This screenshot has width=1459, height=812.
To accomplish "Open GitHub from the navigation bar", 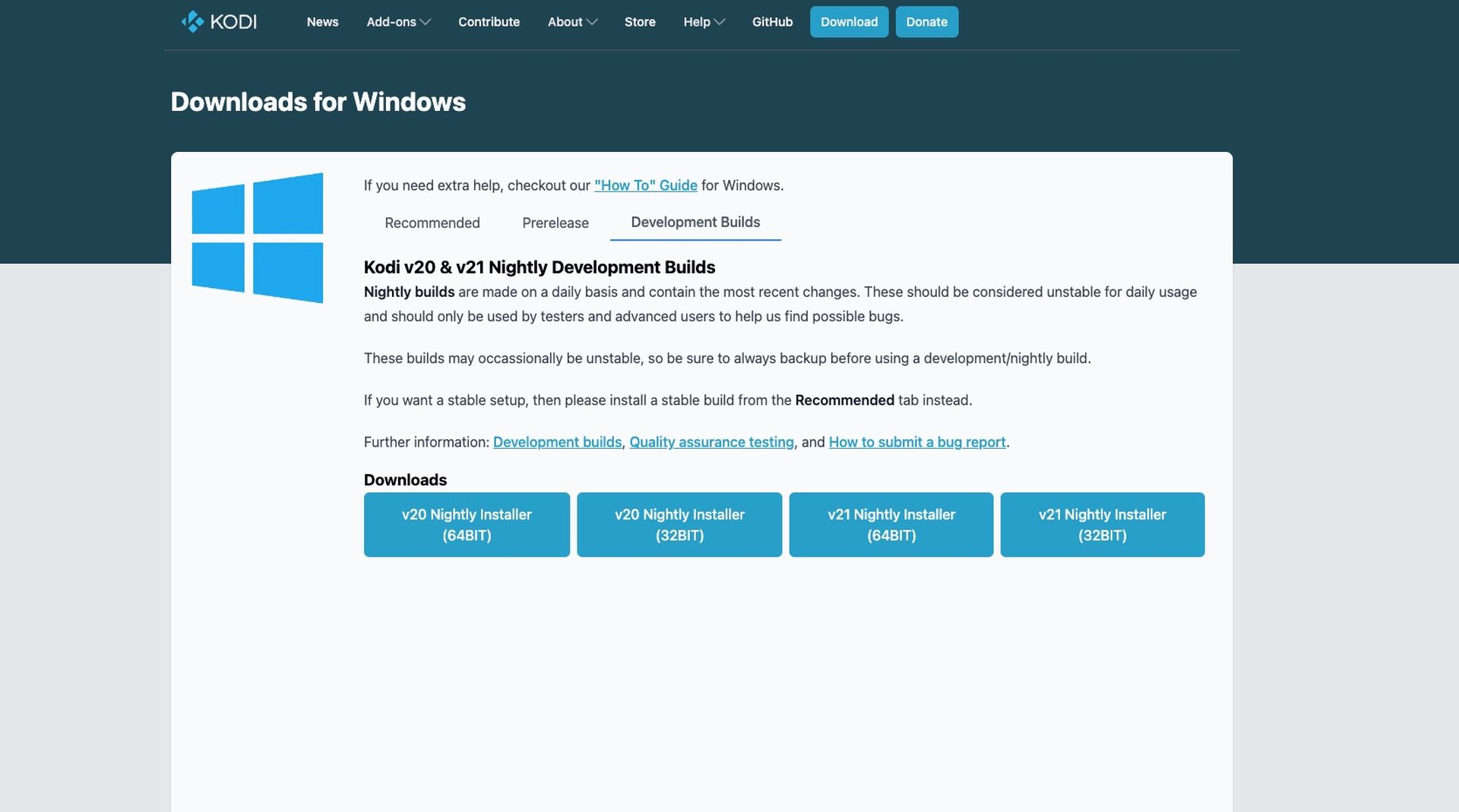I will pyautogui.click(x=772, y=22).
